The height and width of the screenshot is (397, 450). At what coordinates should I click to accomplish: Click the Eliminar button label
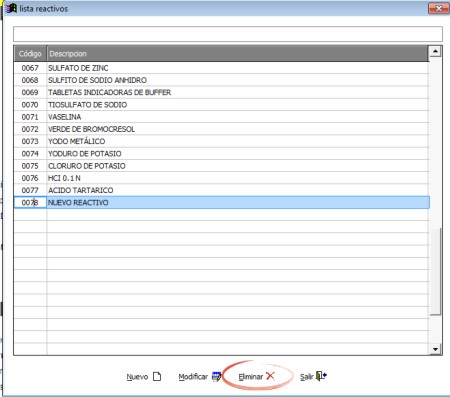click(x=251, y=377)
